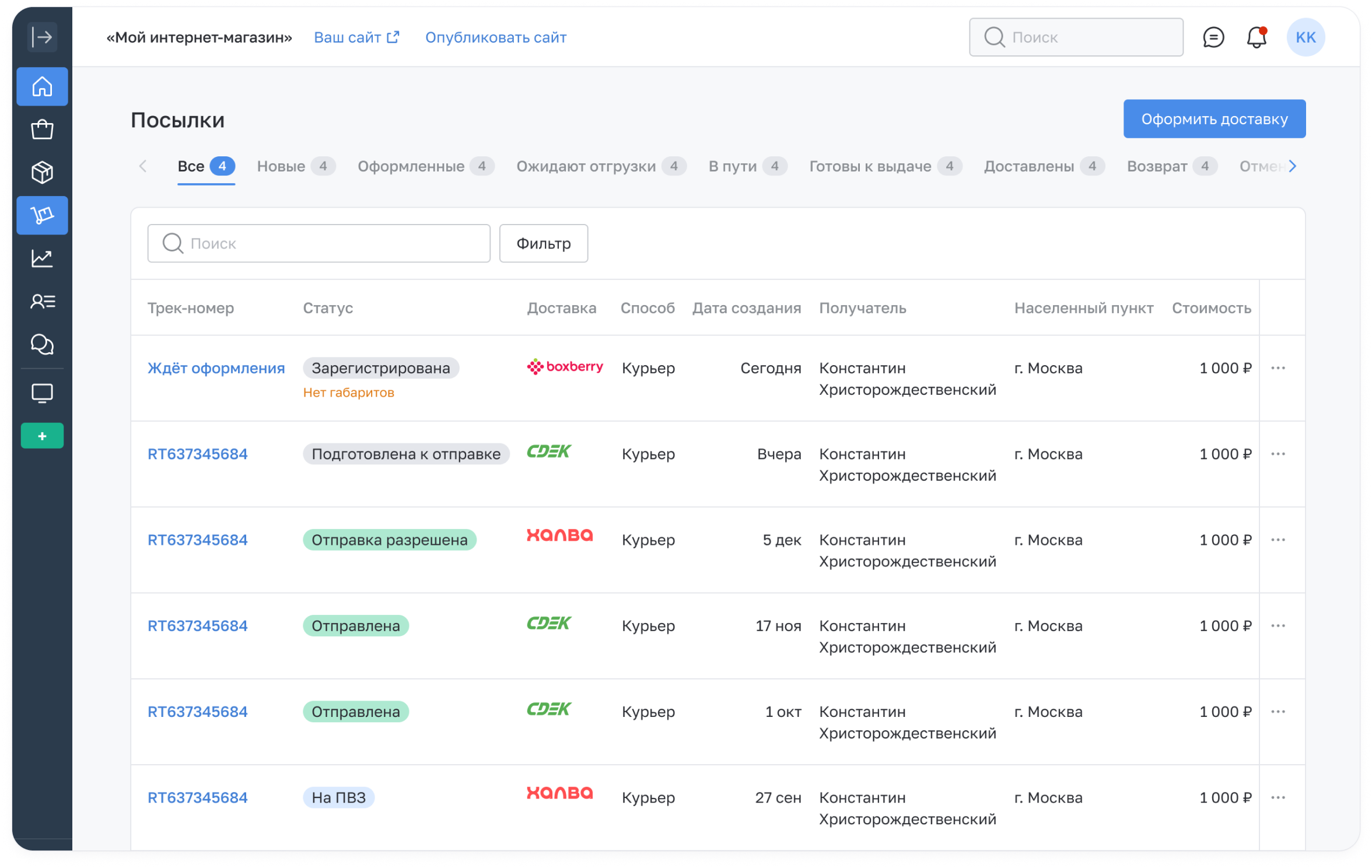Open tracking link RT637345684 in the 17 ноя row
Image resolution: width=1372 pixels, height=868 pixels.
click(x=197, y=625)
